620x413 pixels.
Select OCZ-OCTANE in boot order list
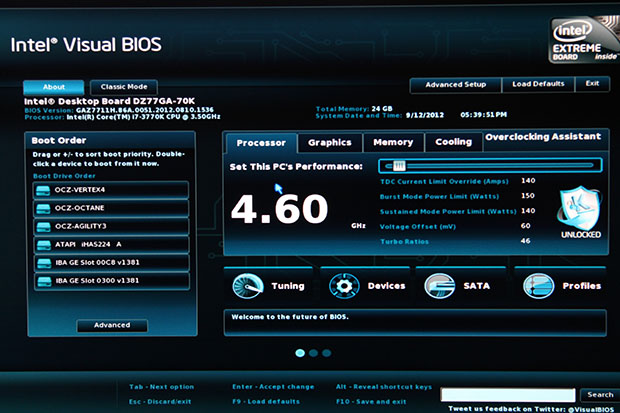(x=111, y=208)
